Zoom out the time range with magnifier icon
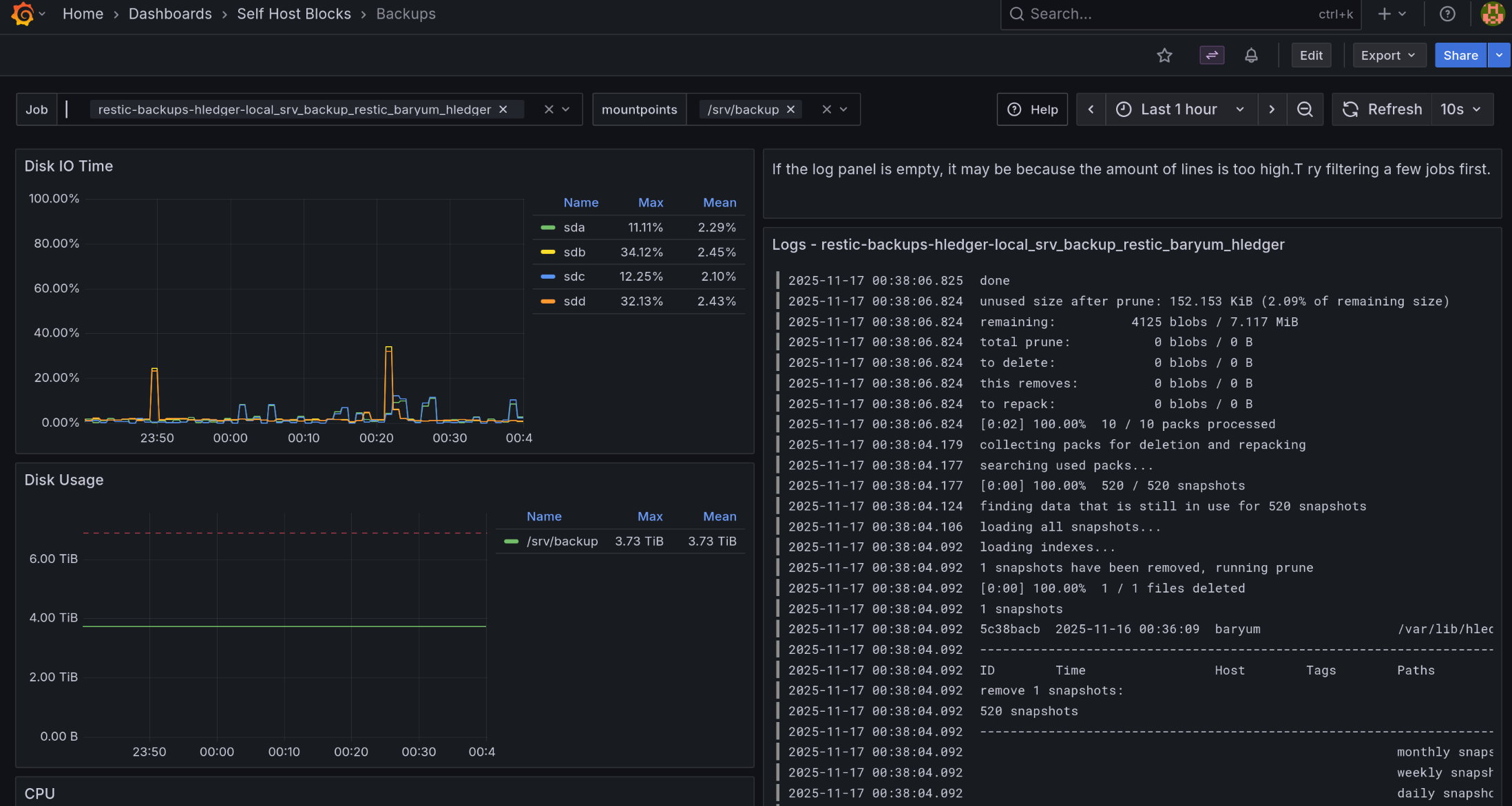 (1305, 109)
